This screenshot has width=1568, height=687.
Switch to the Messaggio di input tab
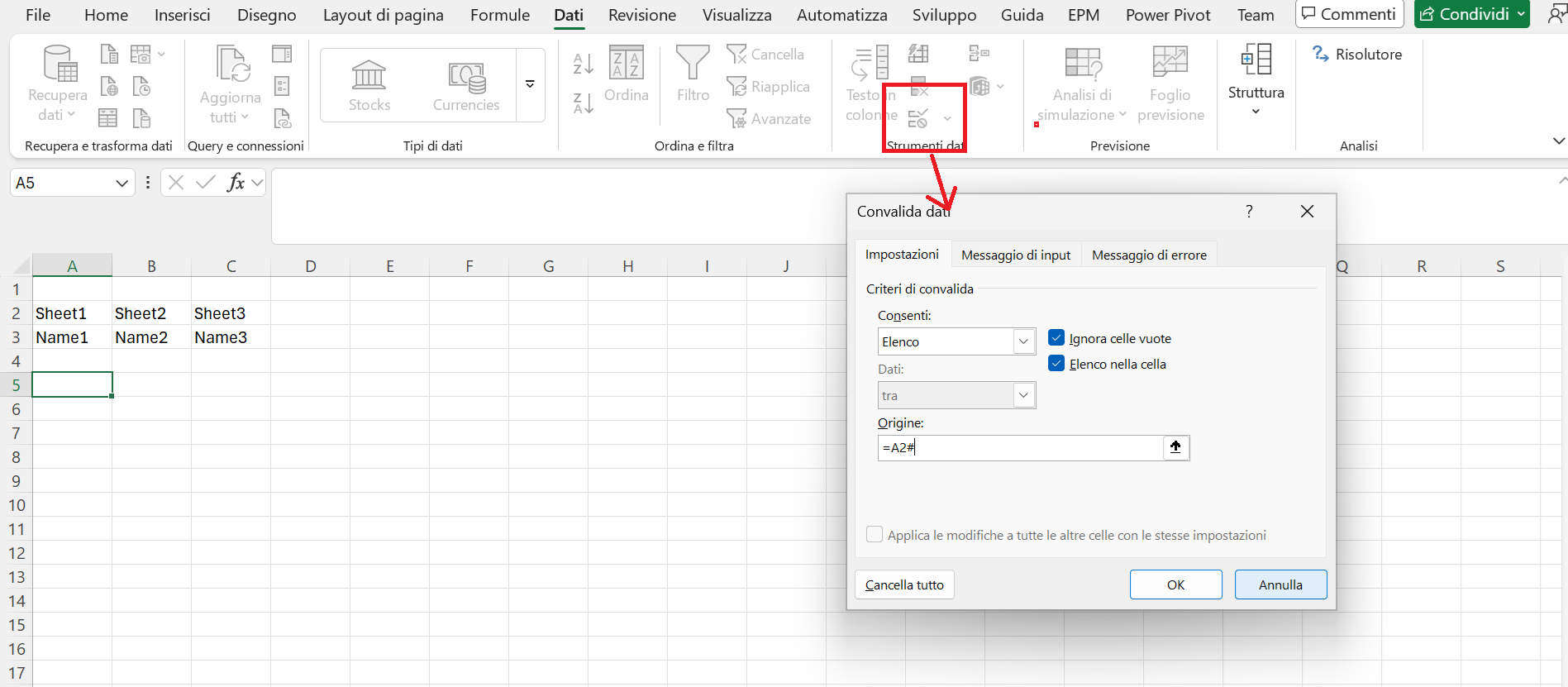pos(1016,255)
